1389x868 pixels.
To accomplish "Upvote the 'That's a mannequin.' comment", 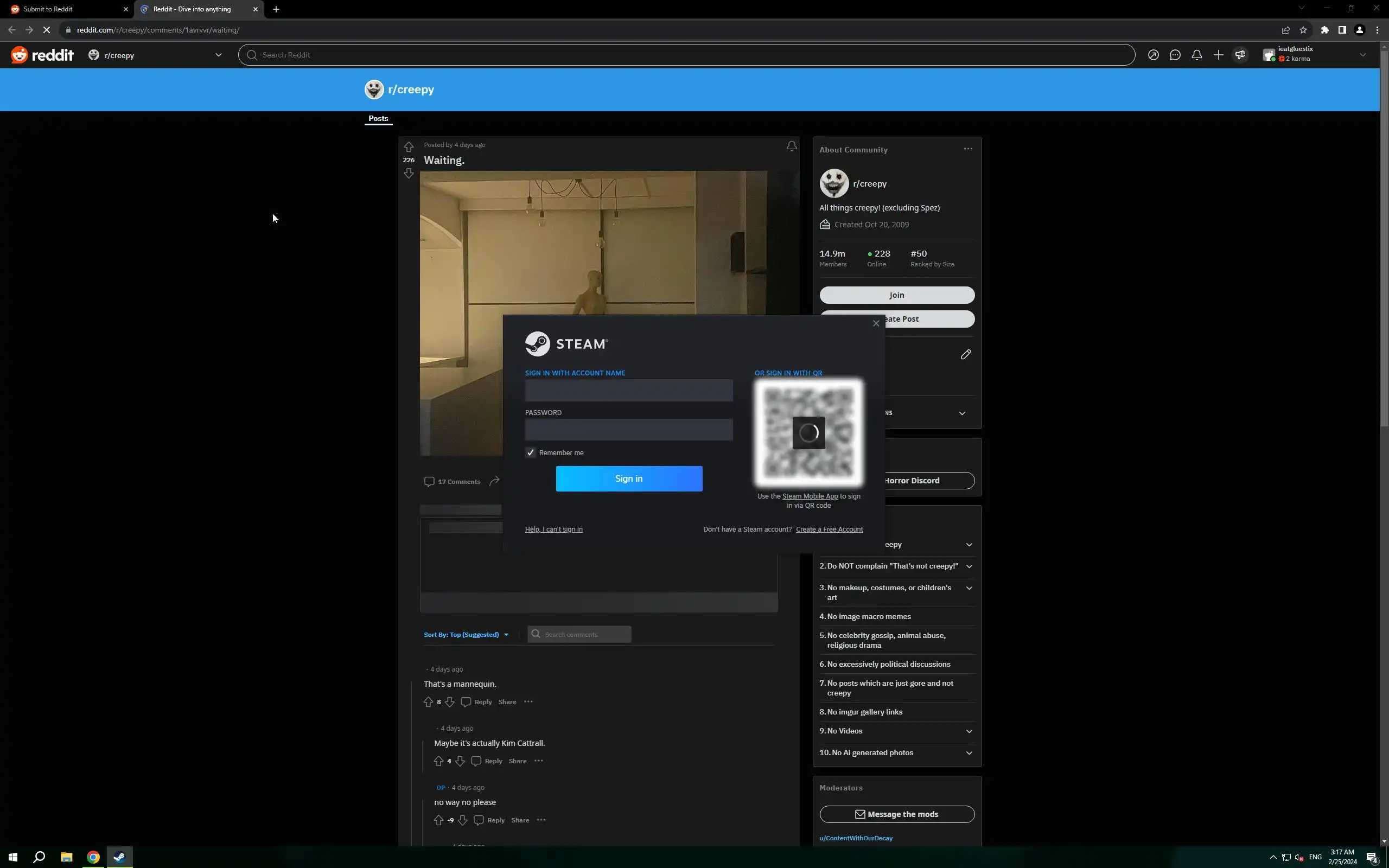I will tap(428, 701).
